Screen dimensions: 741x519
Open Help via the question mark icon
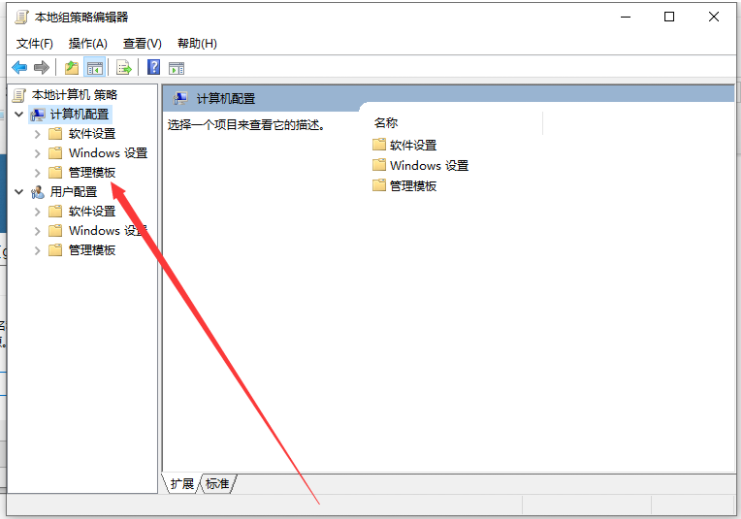tap(154, 67)
